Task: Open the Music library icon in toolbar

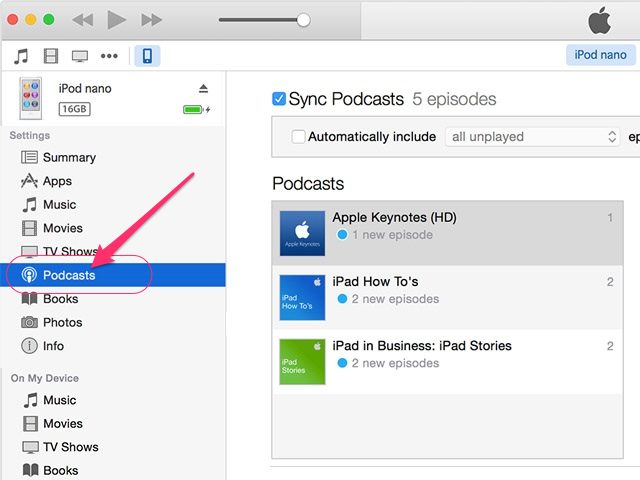Action: [21, 56]
